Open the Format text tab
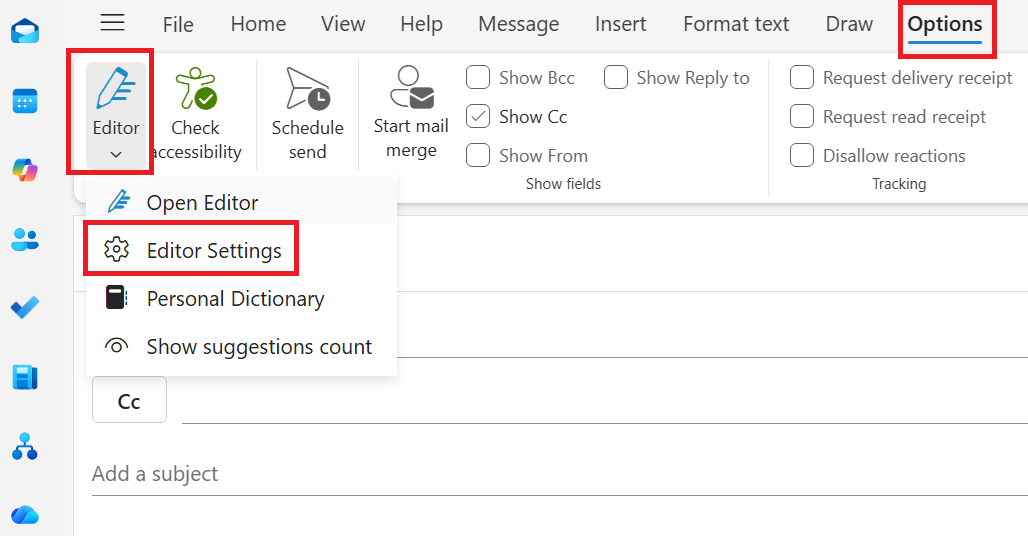 point(736,24)
